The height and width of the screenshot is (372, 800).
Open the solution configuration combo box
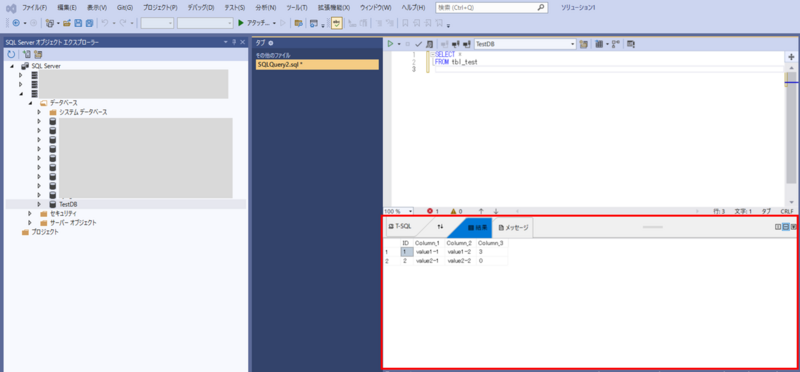click(x=157, y=23)
